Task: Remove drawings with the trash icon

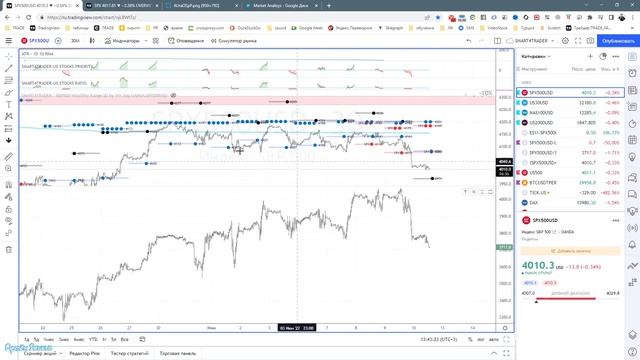Action: [9, 249]
